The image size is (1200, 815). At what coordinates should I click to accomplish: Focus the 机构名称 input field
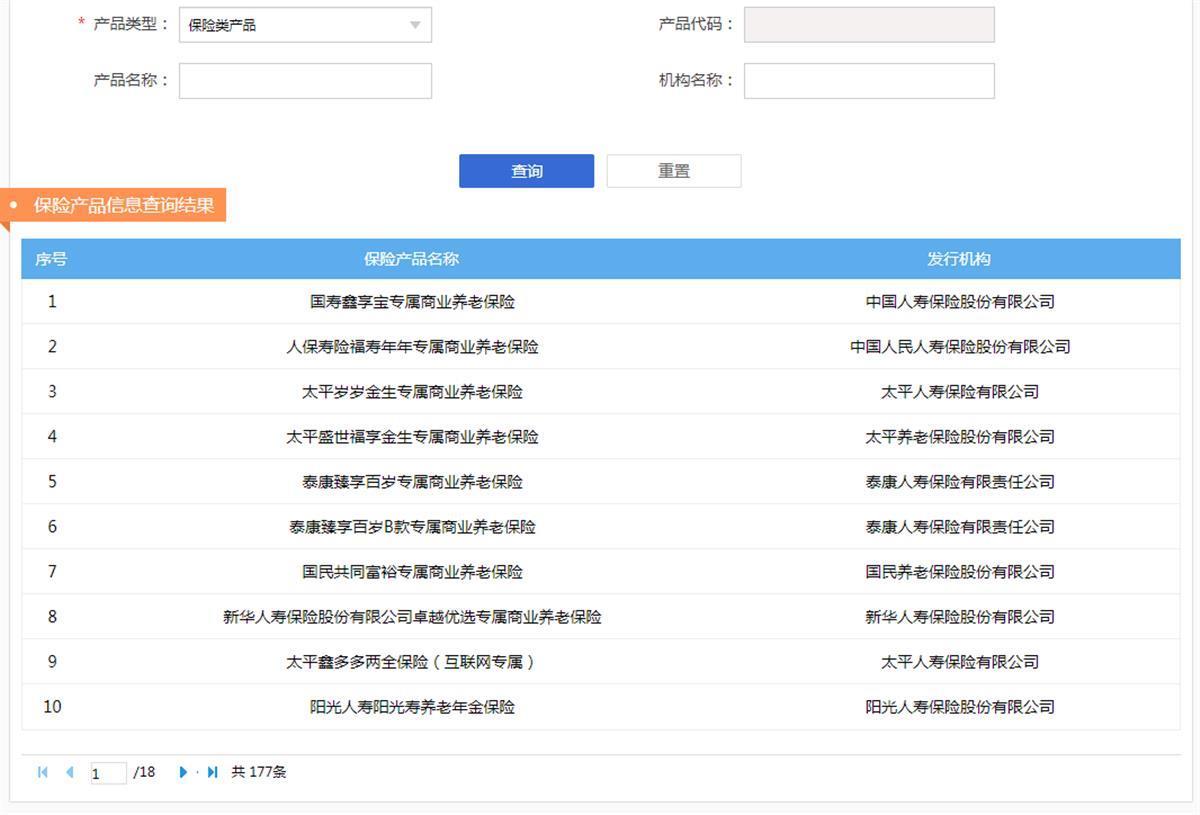pyautogui.click(x=868, y=81)
